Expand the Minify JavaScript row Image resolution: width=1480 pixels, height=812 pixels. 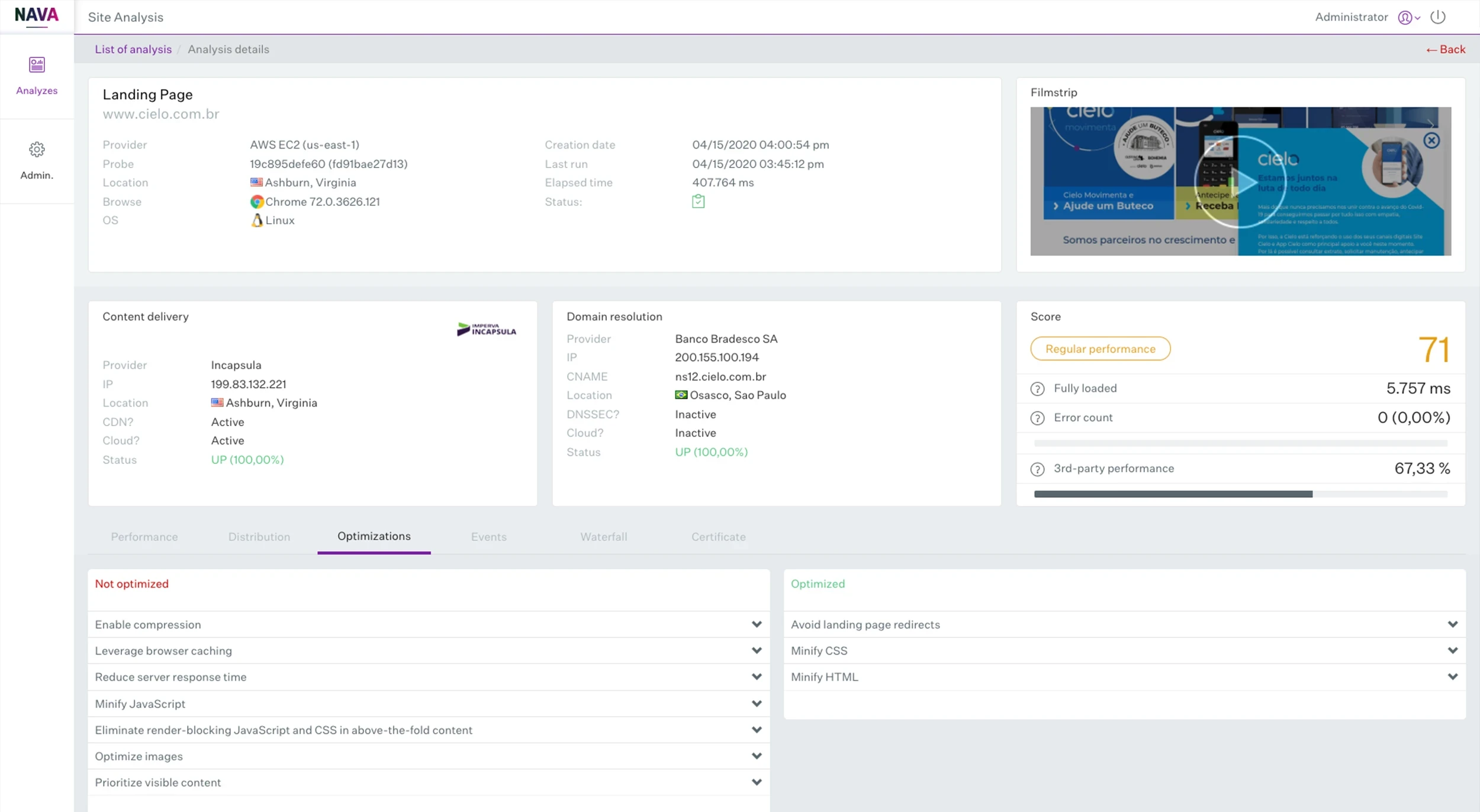[429, 704]
